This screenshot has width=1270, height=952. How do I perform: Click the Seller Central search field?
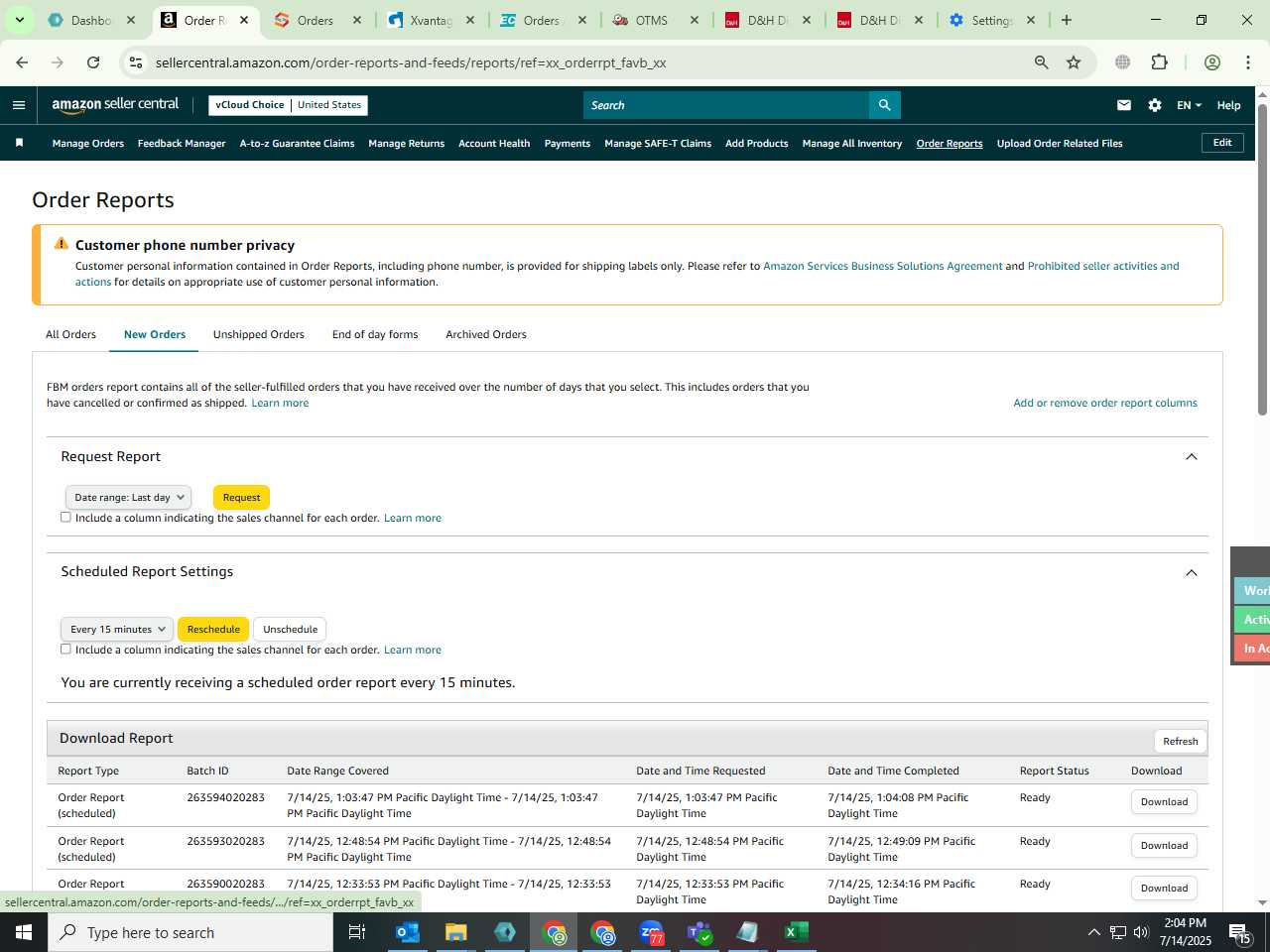[x=726, y=105]
